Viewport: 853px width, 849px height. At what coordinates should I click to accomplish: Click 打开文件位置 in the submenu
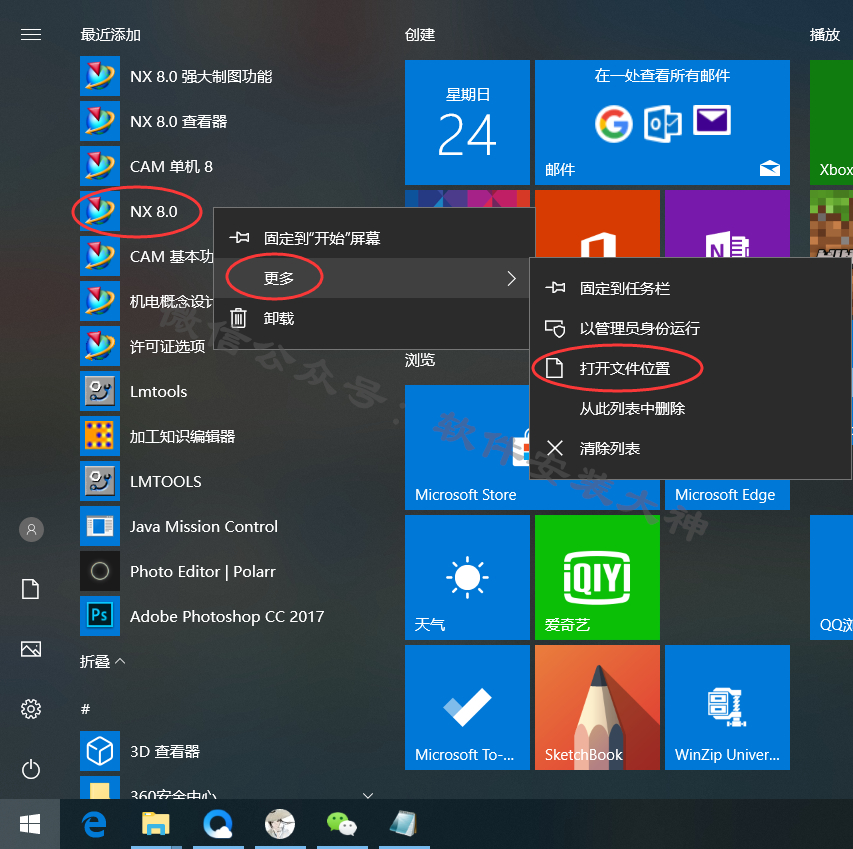coord(690,369)
